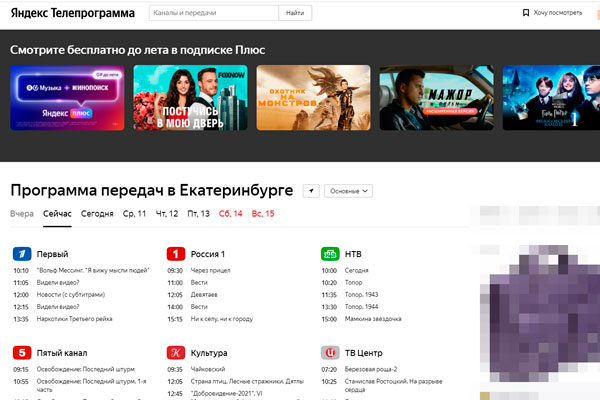Open the Harry Potter movie poster

551,98
